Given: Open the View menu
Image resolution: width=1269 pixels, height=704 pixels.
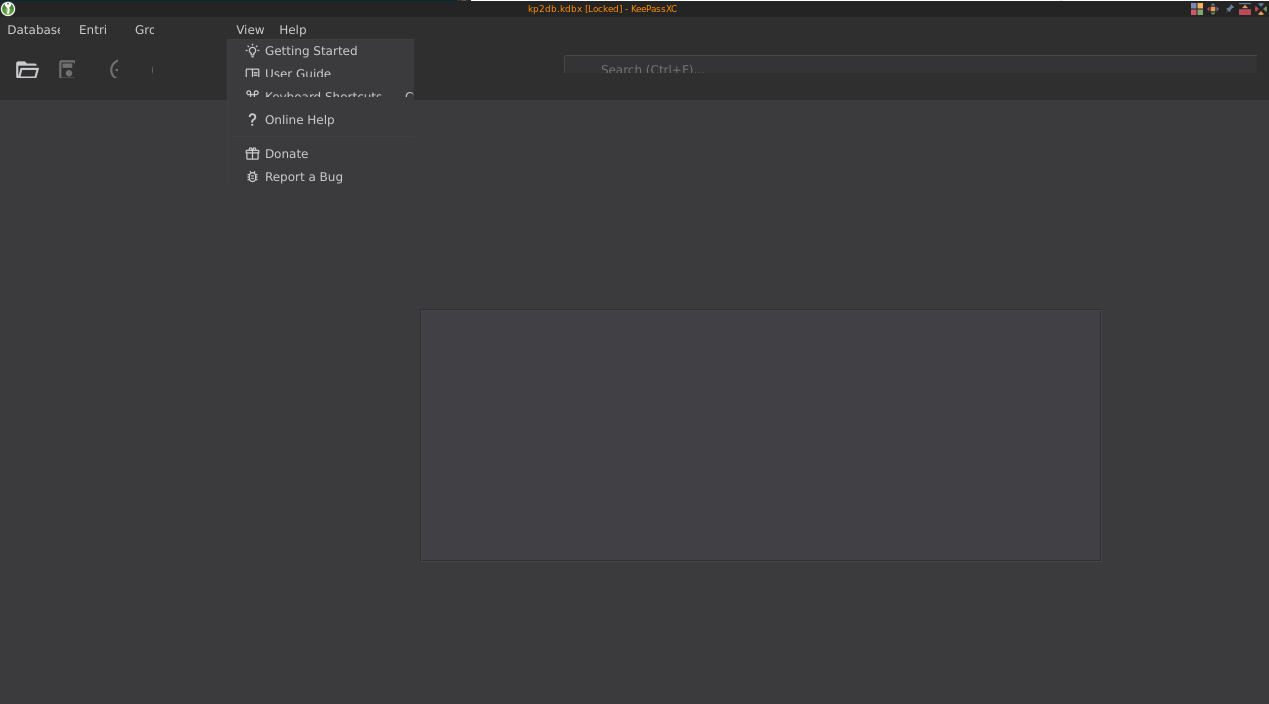Looking at the screenshot, I should tap(250, 30).
